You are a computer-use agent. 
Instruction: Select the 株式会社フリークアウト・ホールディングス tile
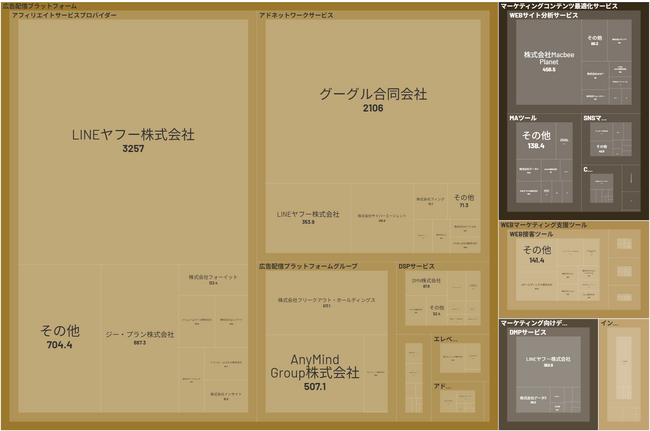point(326,301)
